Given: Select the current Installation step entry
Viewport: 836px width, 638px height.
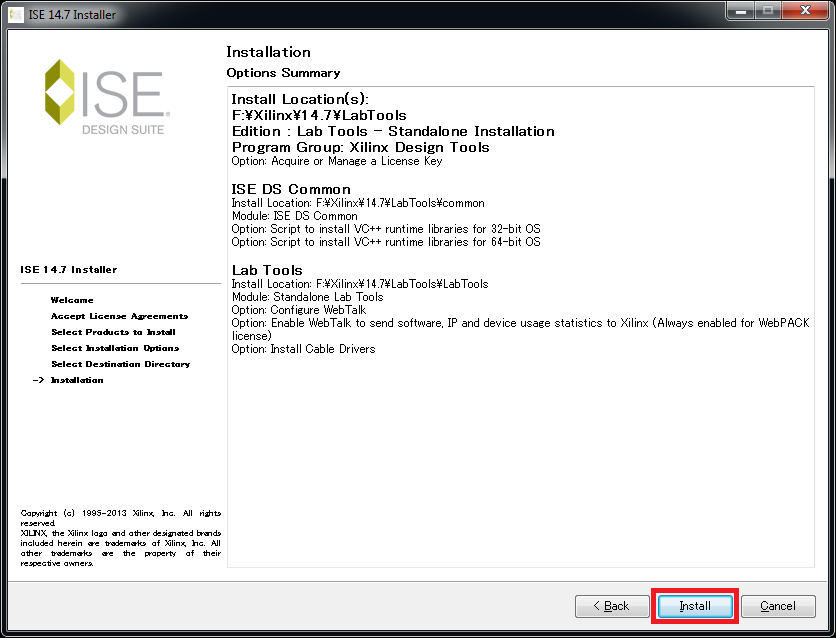Looking at the screenshot, I should (77, 380).
